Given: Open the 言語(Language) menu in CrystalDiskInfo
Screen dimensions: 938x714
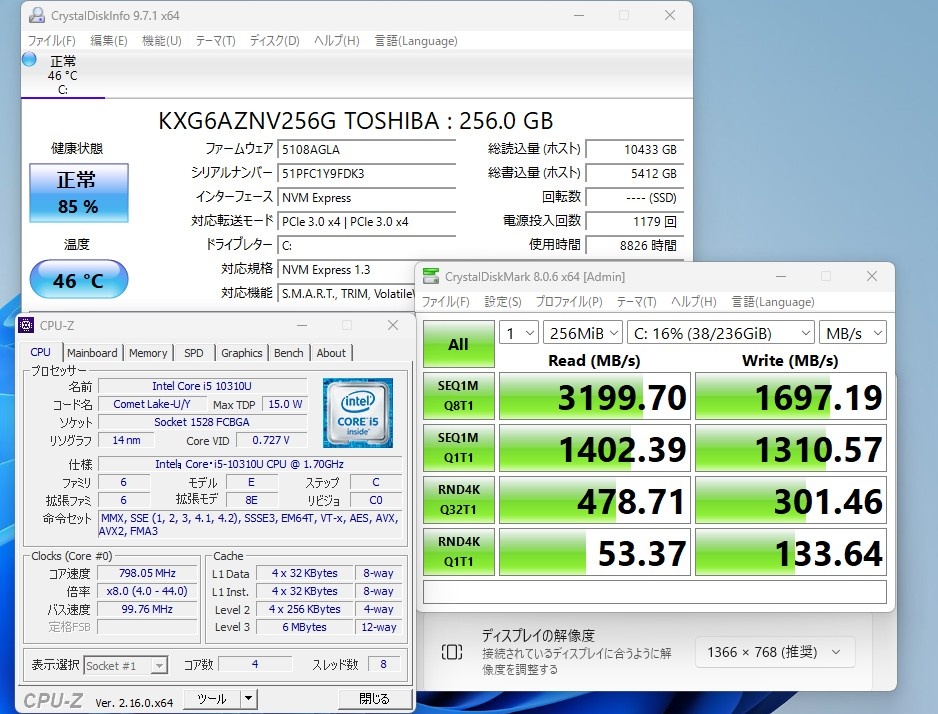Looking at the screenshot, I should (x=416, y=41).
